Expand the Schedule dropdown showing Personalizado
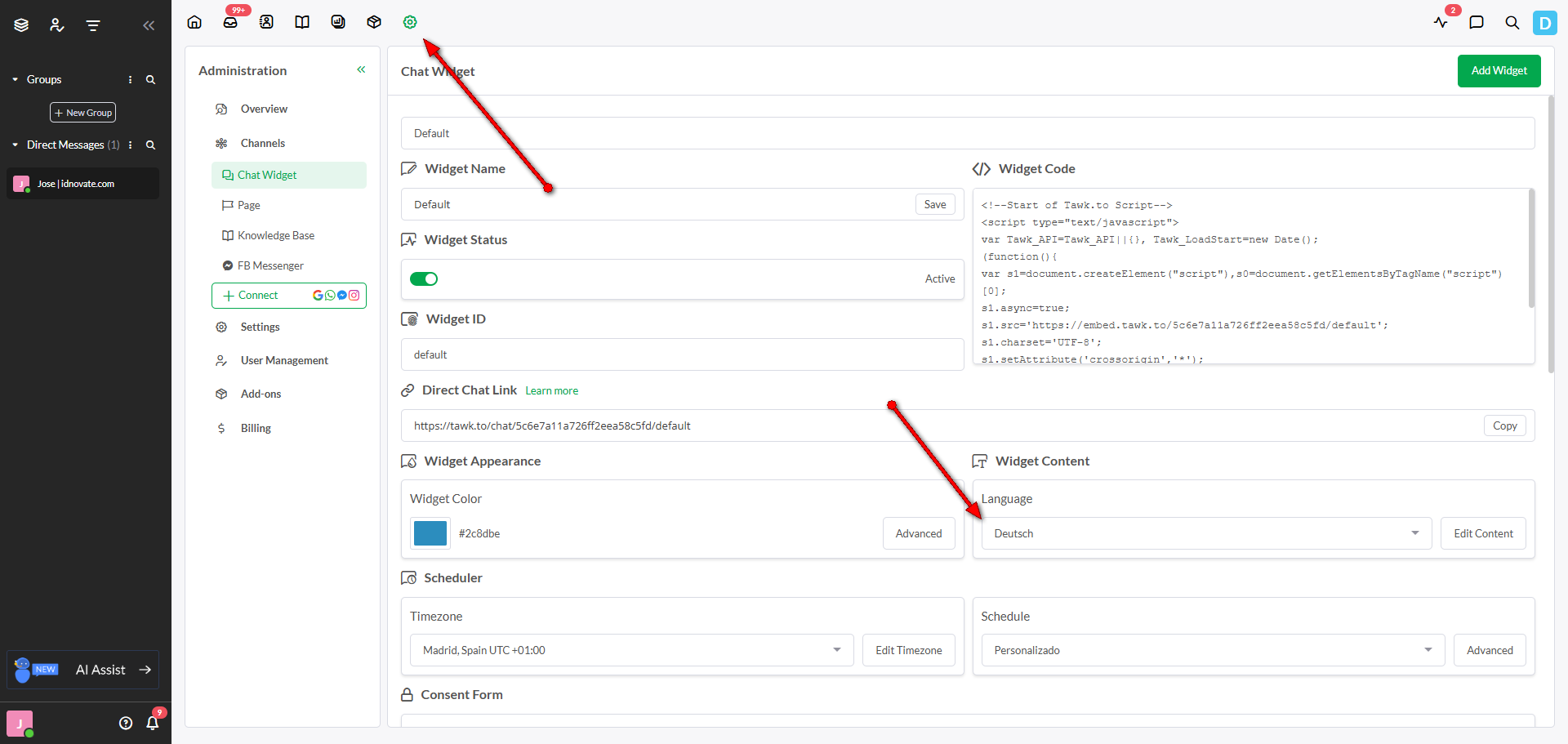Viewport: 1568px width, 744px height. [x=1212, y=650]
